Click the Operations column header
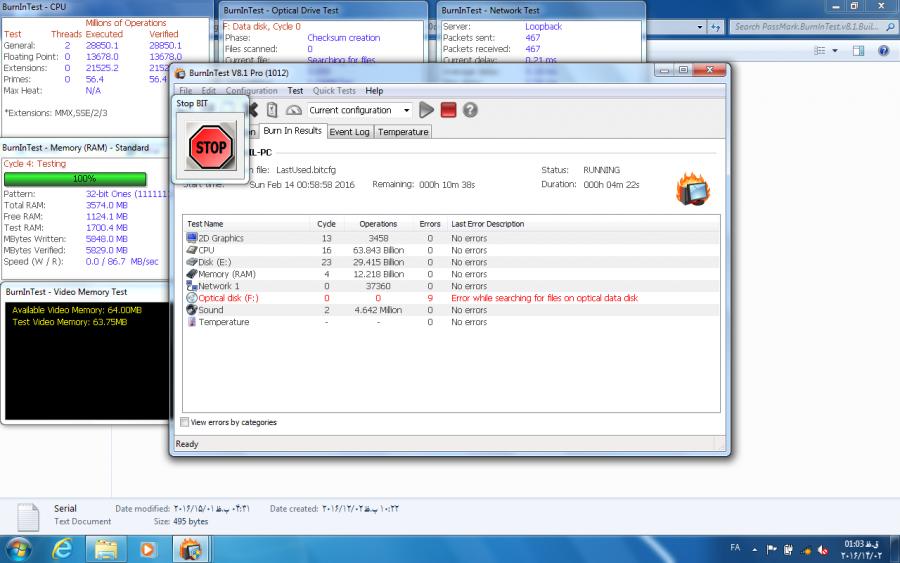 pyautogui.click(x=378, y=224)
